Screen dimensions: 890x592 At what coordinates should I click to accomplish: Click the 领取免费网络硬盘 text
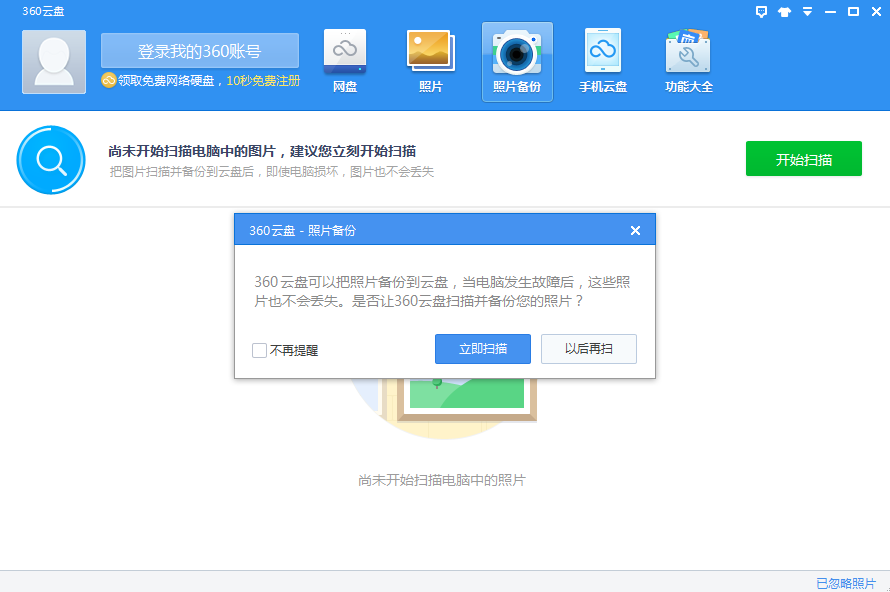click(166, 81)
